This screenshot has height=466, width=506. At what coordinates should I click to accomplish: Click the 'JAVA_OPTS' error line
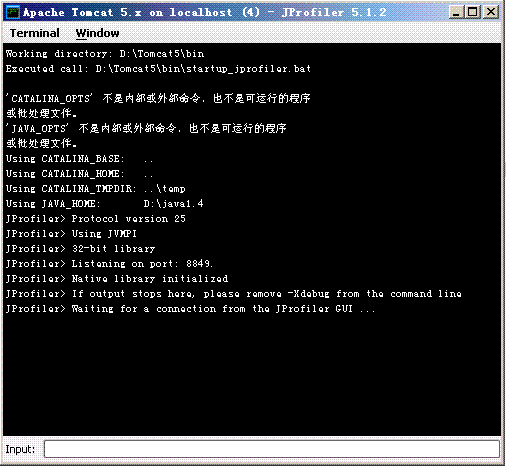coord(146,128)
